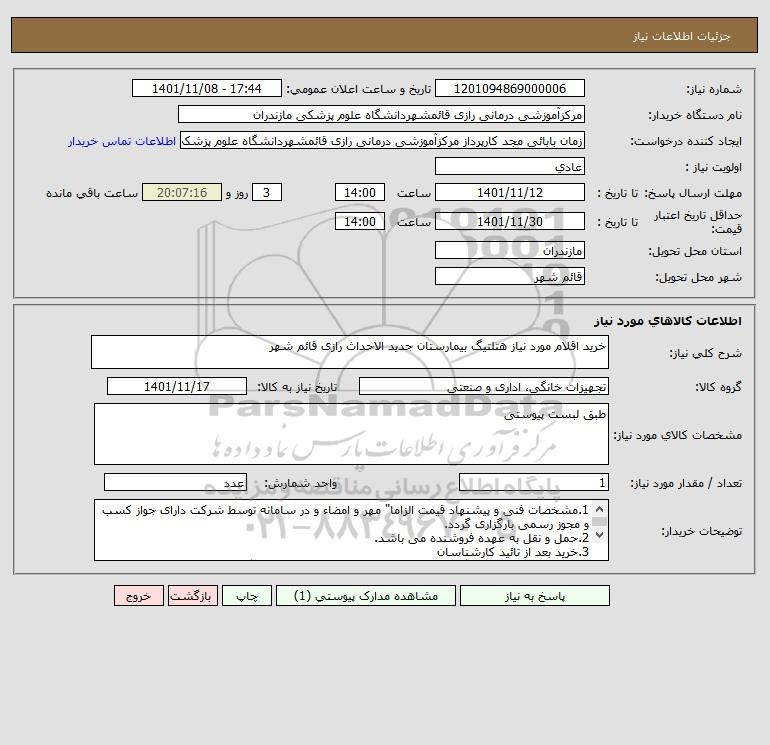Click the شرح کلی نیاز label
This screenshot has height=745, width=770.
tap(706, 353)
